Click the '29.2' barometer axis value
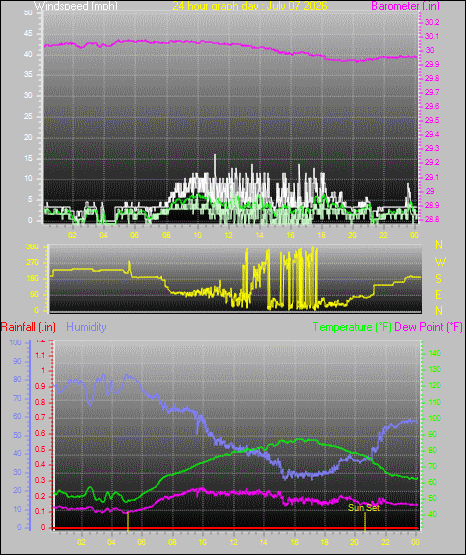Viewport: 466px width, 555px height. (x=432, y=162)
